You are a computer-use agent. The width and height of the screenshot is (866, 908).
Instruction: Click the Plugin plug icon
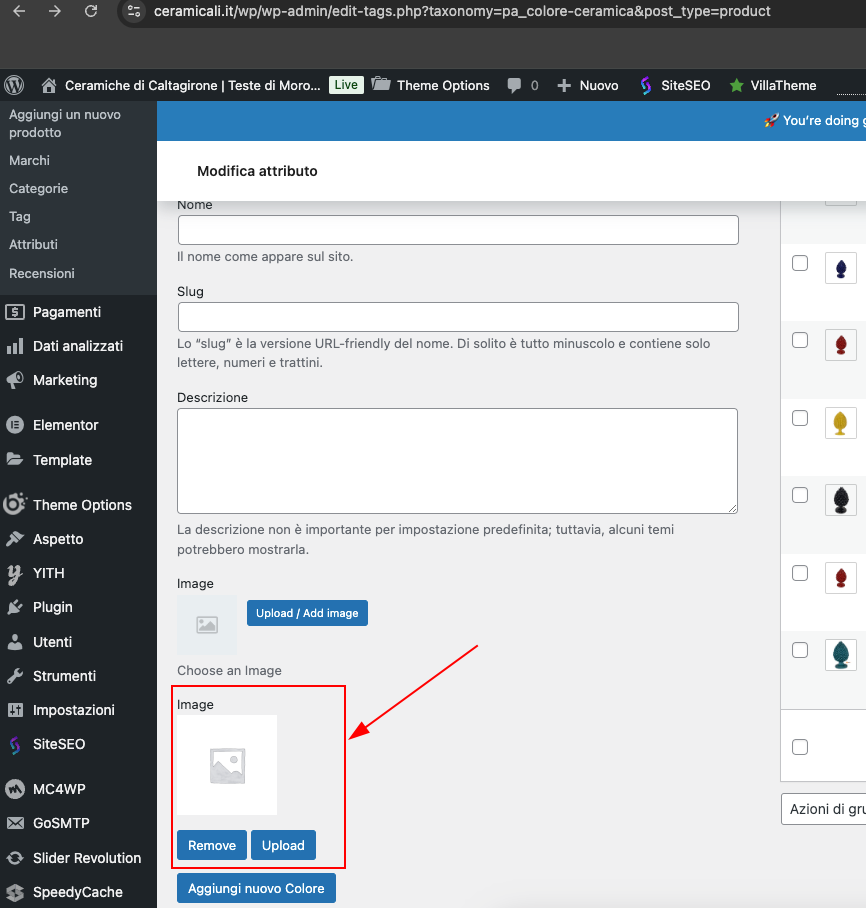(x=15, y=607)
